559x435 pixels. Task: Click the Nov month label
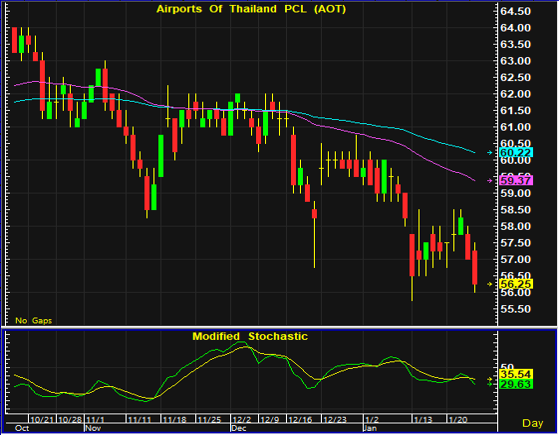pos(93,428)
